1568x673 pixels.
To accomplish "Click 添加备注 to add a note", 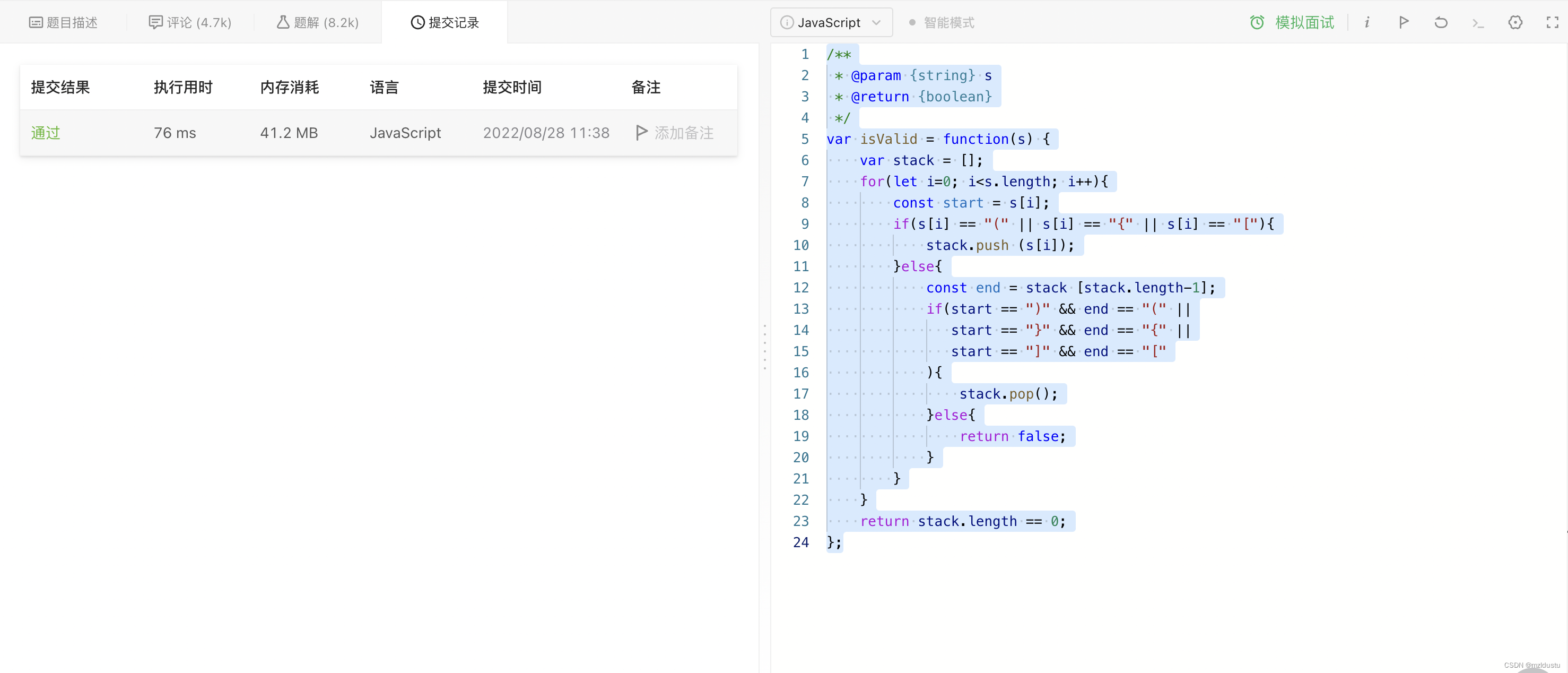I will pyautogui.click(x=684, y=132).
